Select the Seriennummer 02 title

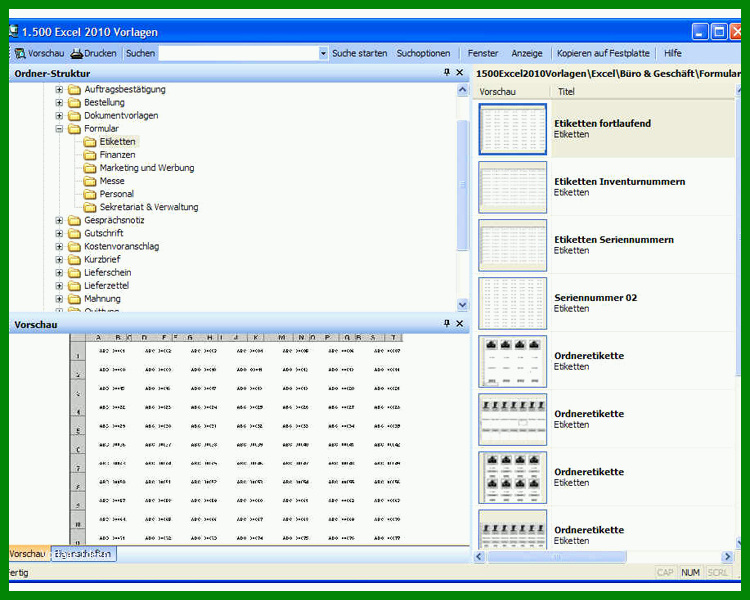(596, 298)
